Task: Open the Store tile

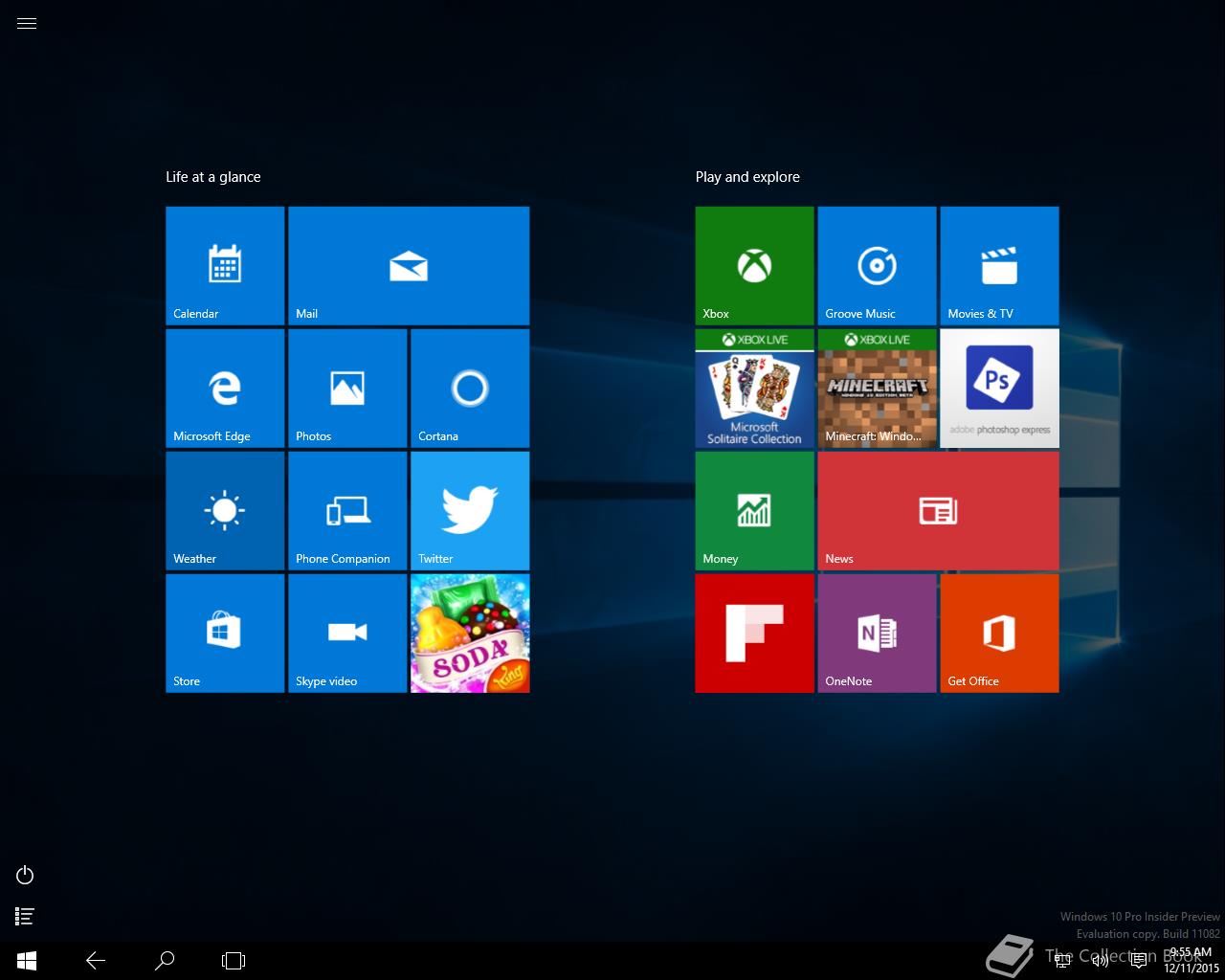Action: pyautogui.click(x=225, y=634)
